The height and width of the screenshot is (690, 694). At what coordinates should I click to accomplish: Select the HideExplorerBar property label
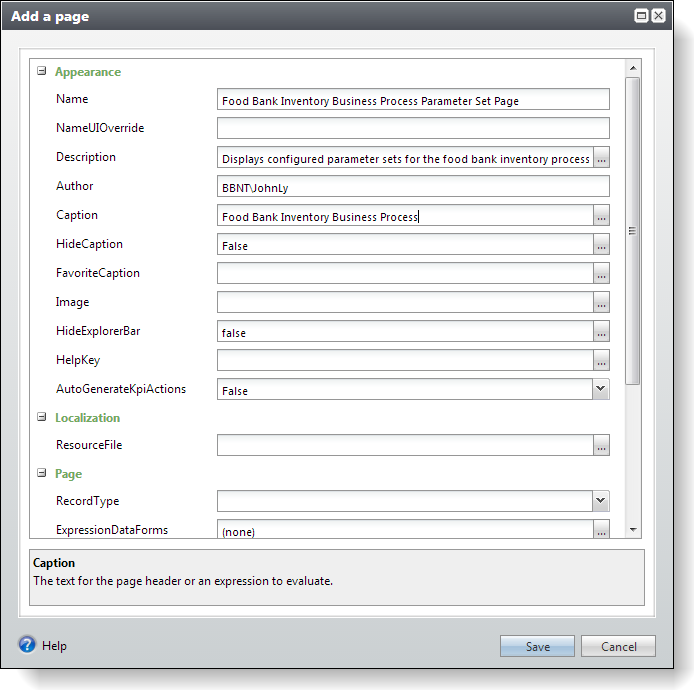click(x=98, y=331)
